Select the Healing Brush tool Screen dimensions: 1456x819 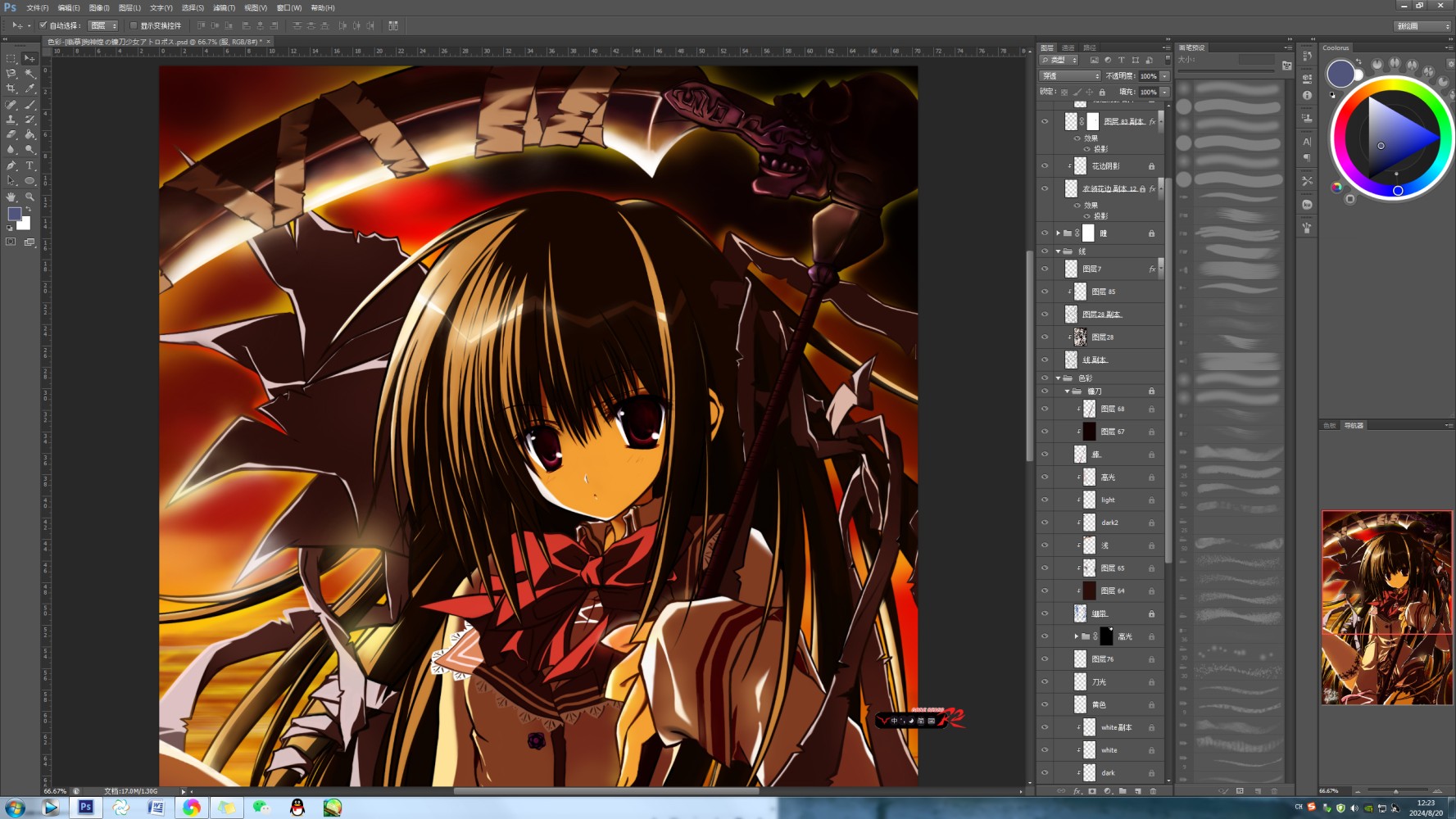(11, 104)
